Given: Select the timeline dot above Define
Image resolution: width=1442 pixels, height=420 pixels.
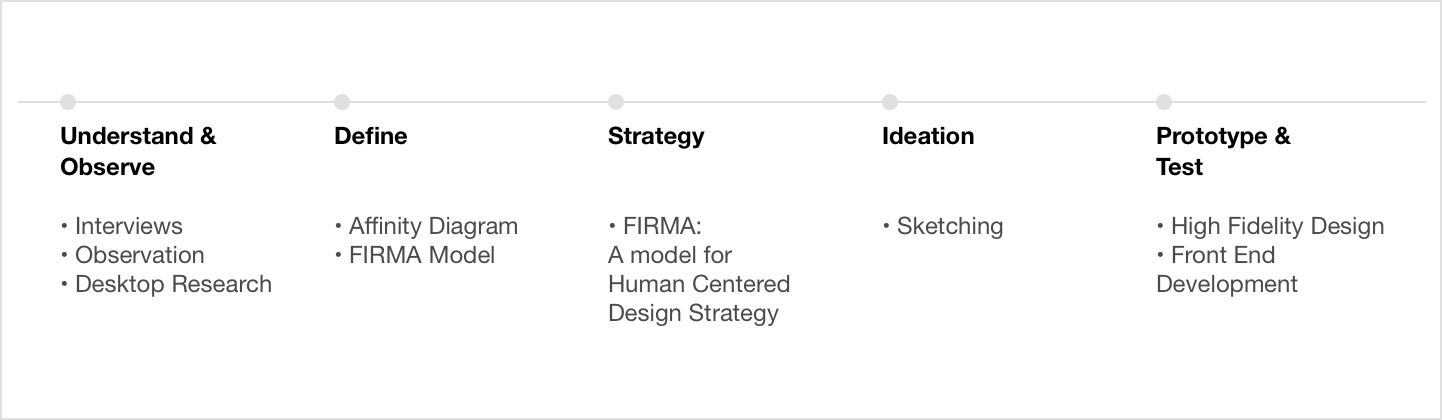Looking at the screenshot, I should [x=342, y=102].
